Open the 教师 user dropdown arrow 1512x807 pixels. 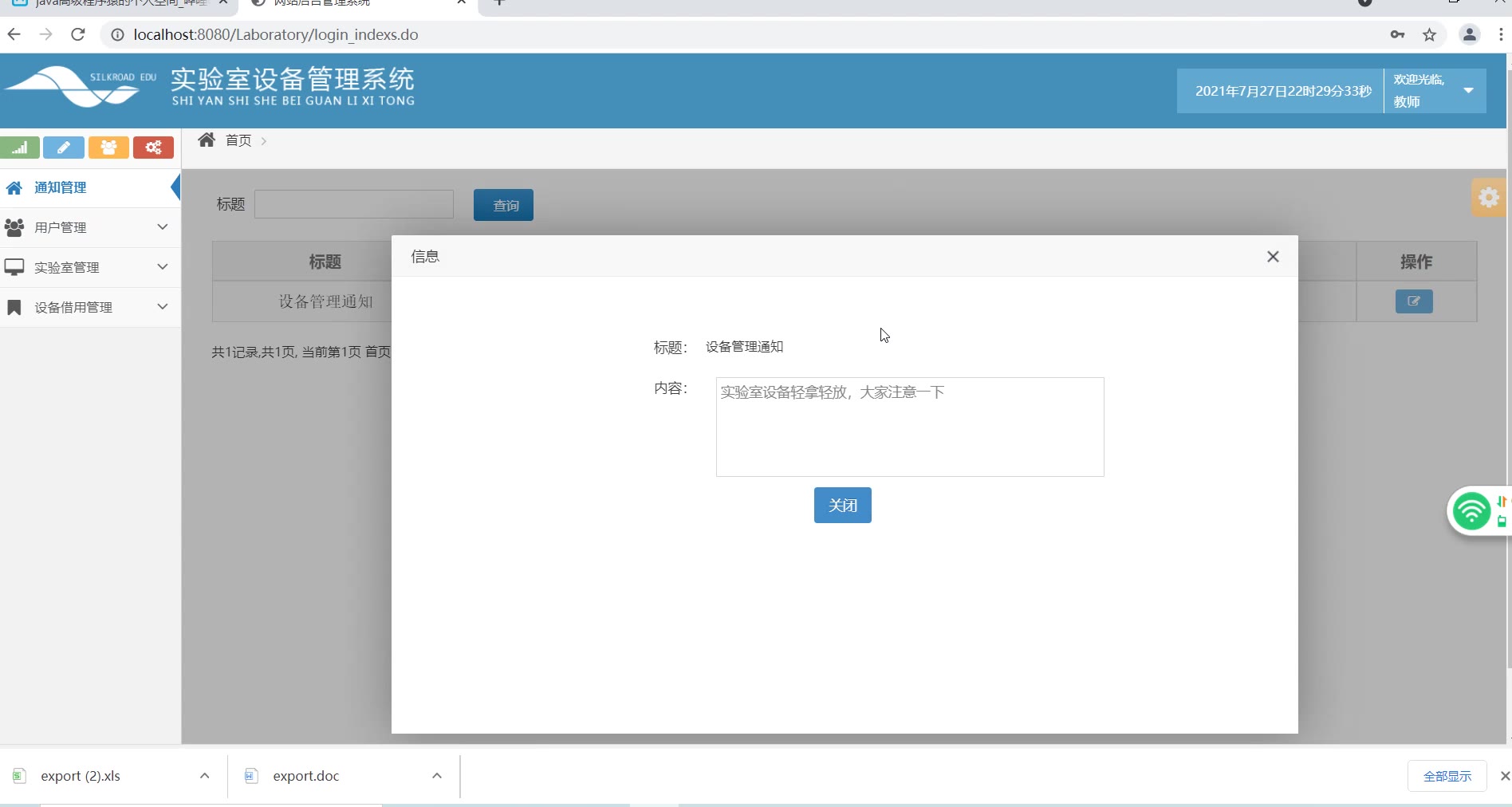tap(1468, 91)
